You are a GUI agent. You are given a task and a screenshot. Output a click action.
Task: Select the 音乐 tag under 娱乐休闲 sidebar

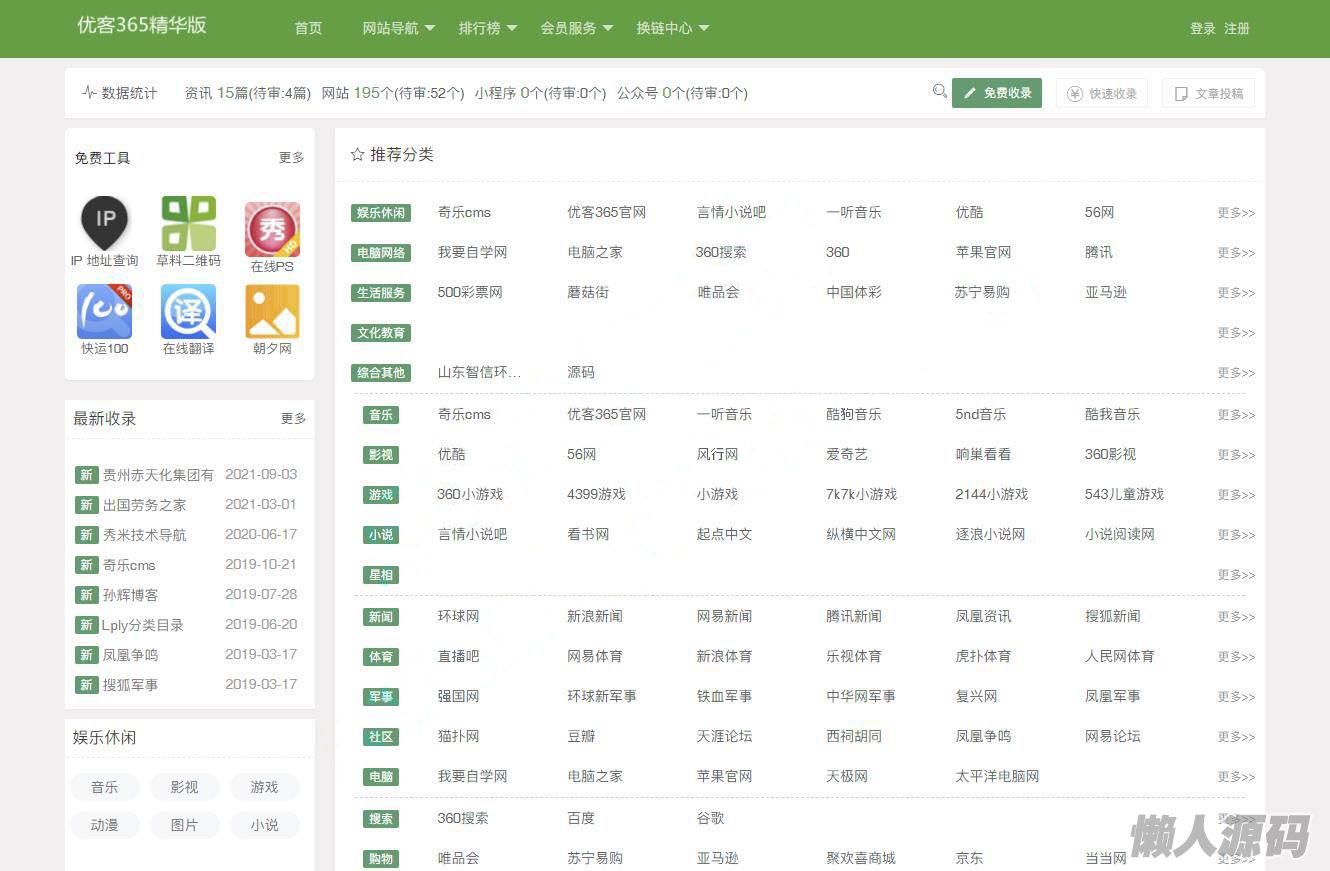105,787
